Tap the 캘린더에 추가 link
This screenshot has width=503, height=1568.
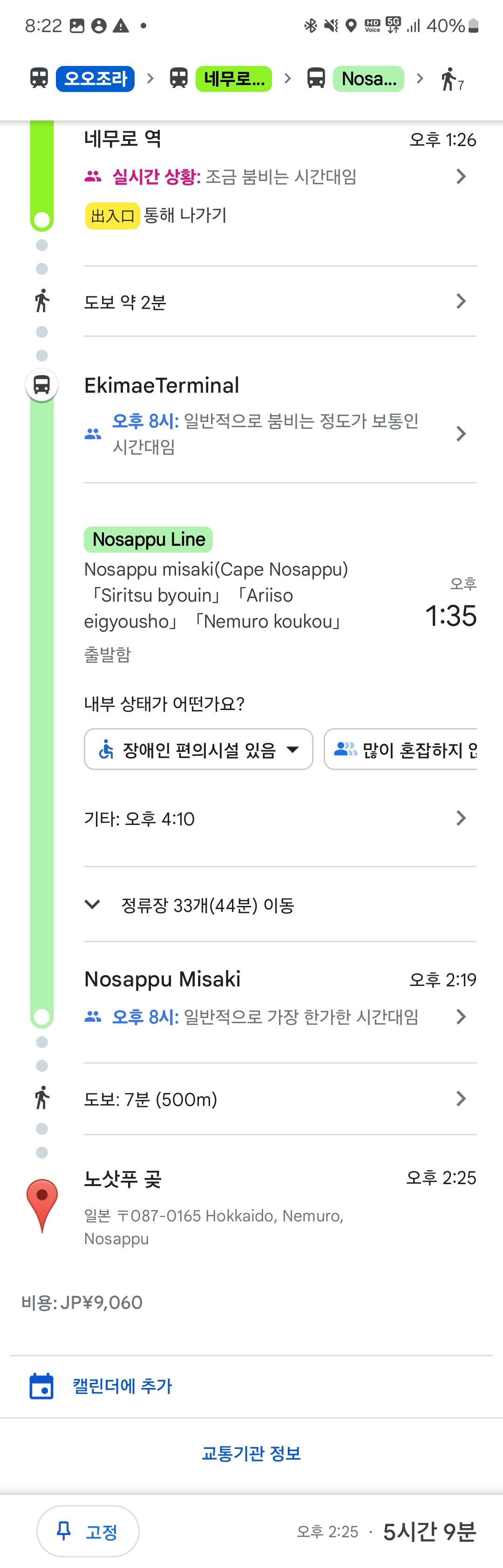pyautogui.click(x=122, y=1386)
